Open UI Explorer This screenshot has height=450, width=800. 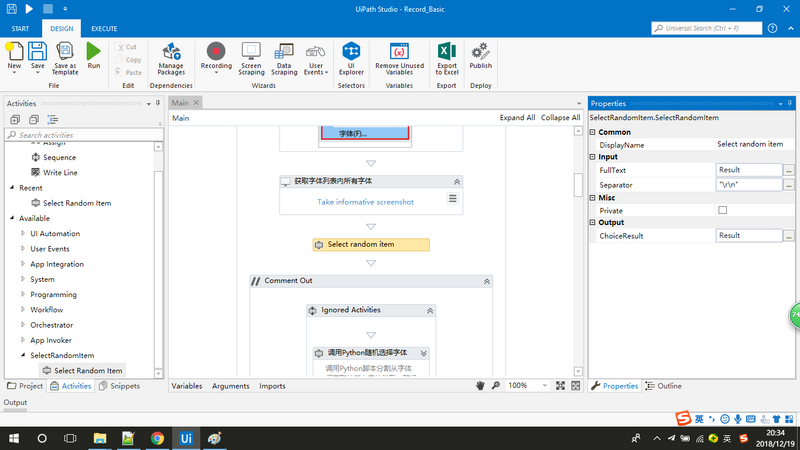point(351,52)
